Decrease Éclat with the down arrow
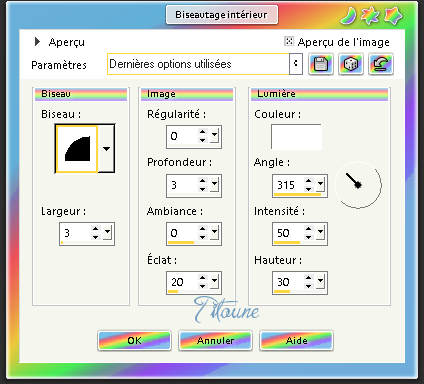The height and width of the screenshot is (384, 424). tap(202, 286)
